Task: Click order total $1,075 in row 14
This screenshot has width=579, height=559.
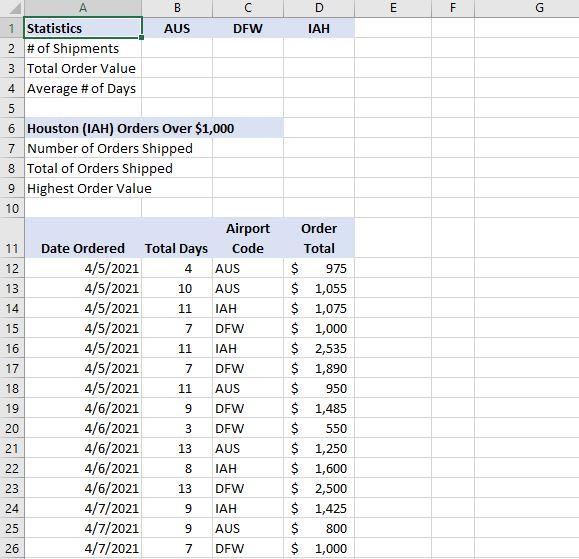Action: (x=319, y=308)
